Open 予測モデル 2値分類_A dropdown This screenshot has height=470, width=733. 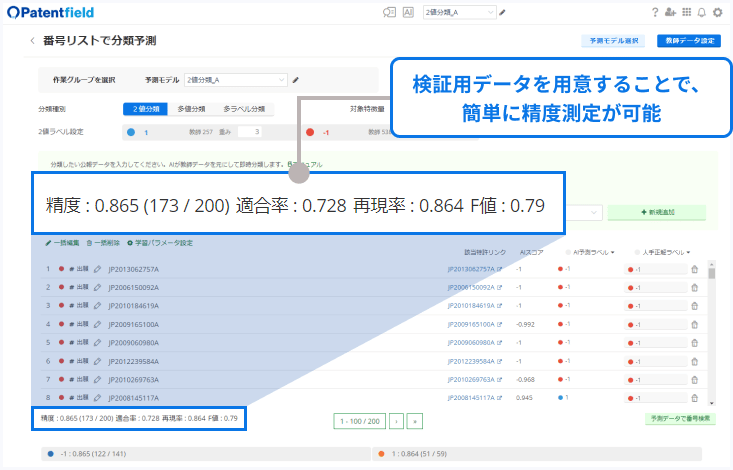(236, 80)
